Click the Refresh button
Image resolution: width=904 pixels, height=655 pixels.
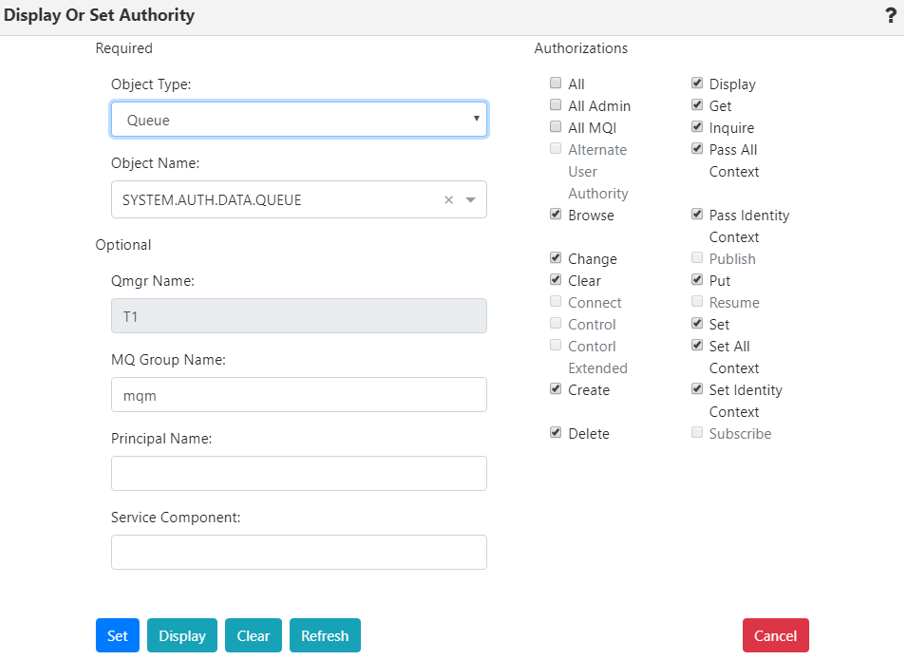pos(325,635)
